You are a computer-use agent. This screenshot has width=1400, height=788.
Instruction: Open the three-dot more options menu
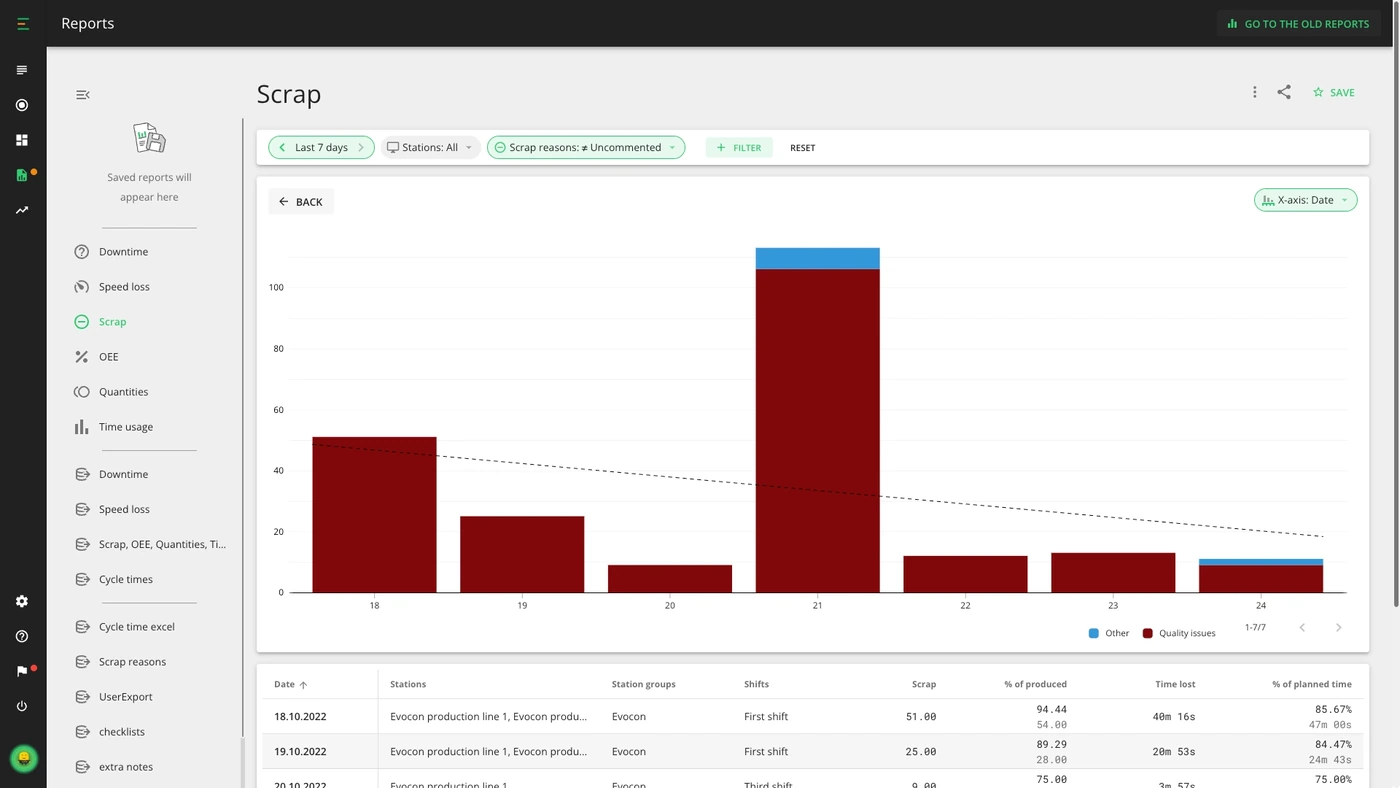coord(1254,92)
